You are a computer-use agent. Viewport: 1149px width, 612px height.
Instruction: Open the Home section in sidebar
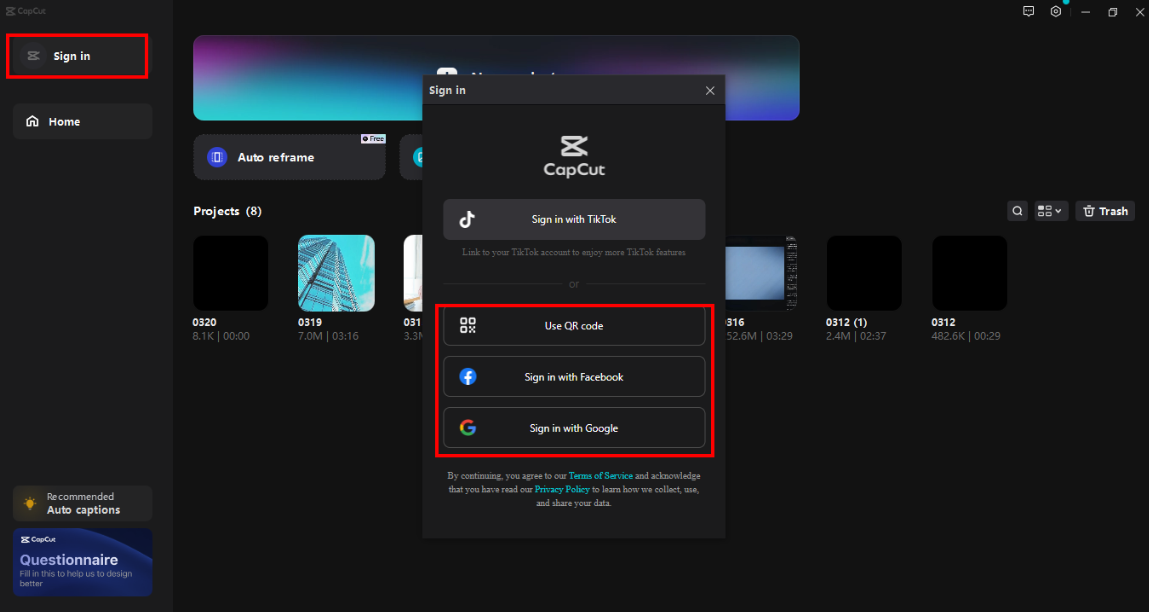82,122
